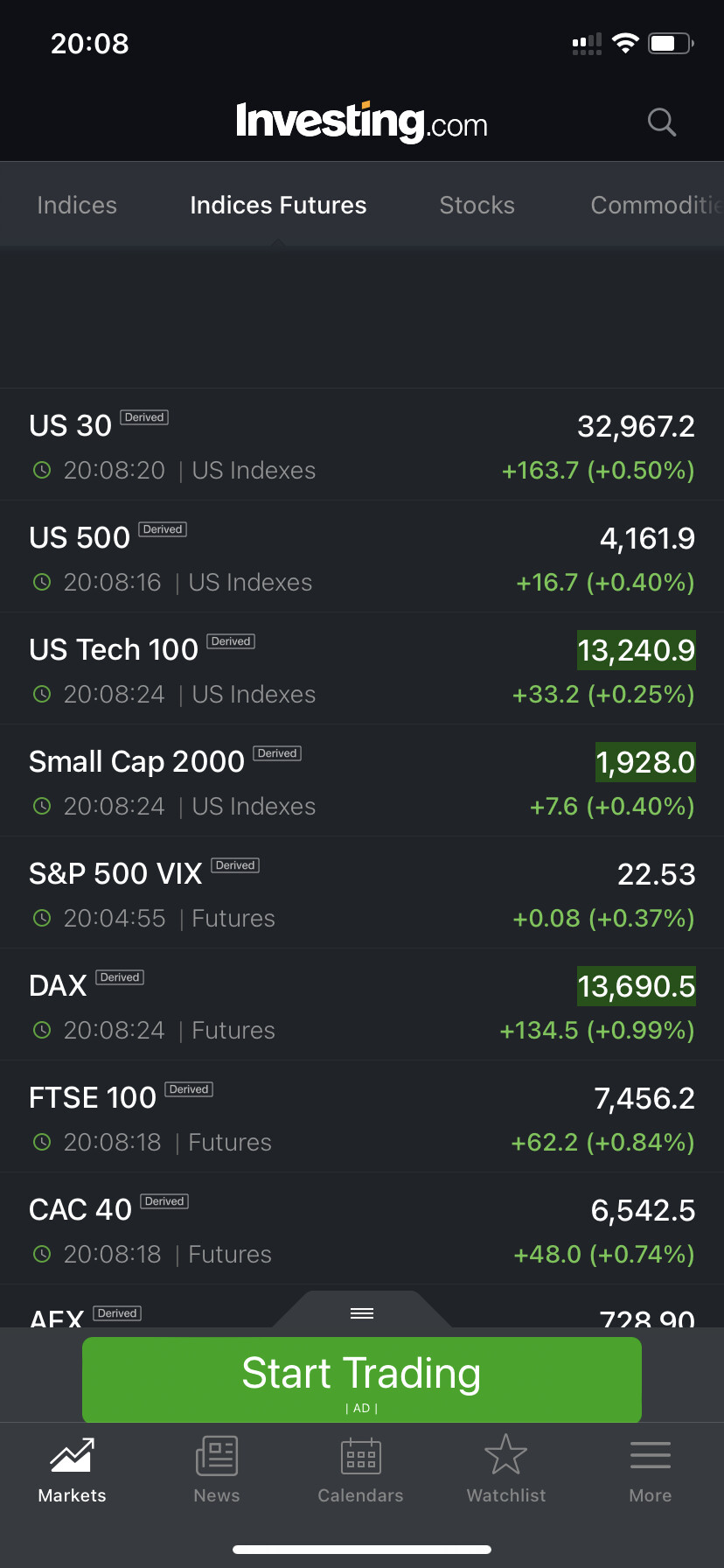Expand the ad drawer handle
The width and height of the screenshot is (724, 1568).
coord(362,1312)
